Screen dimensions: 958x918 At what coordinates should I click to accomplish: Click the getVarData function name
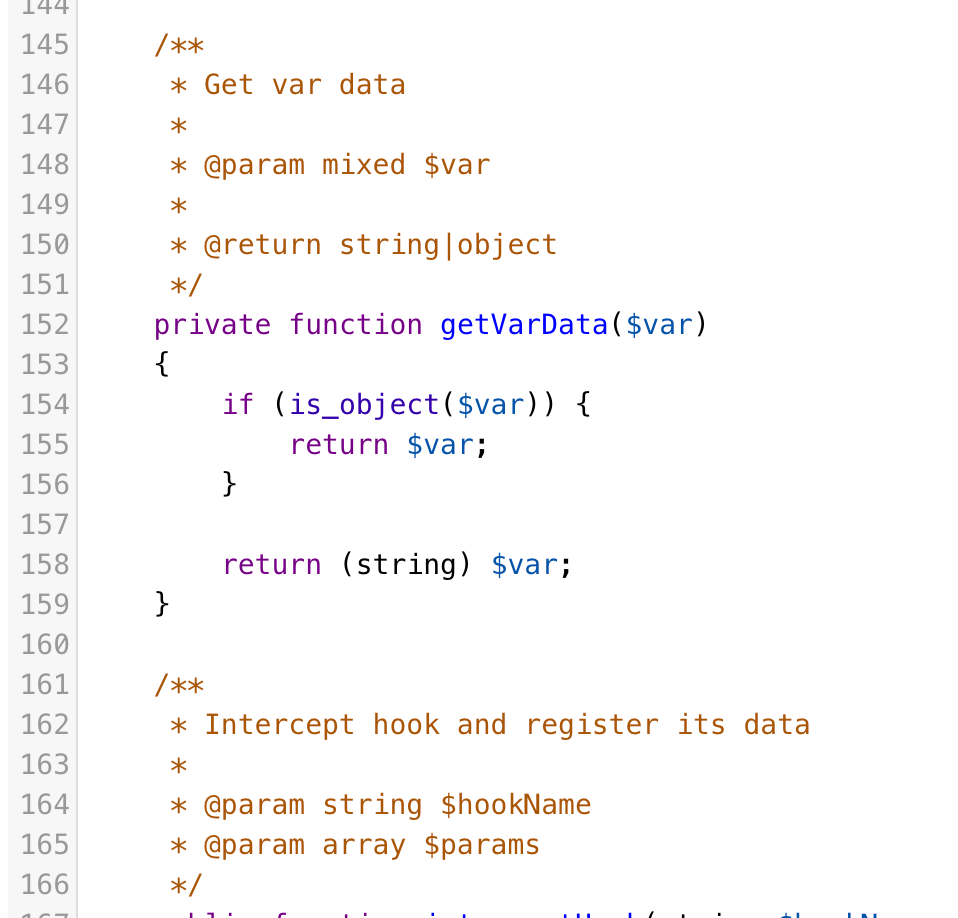pyautogui.click(x=524, y=325)
